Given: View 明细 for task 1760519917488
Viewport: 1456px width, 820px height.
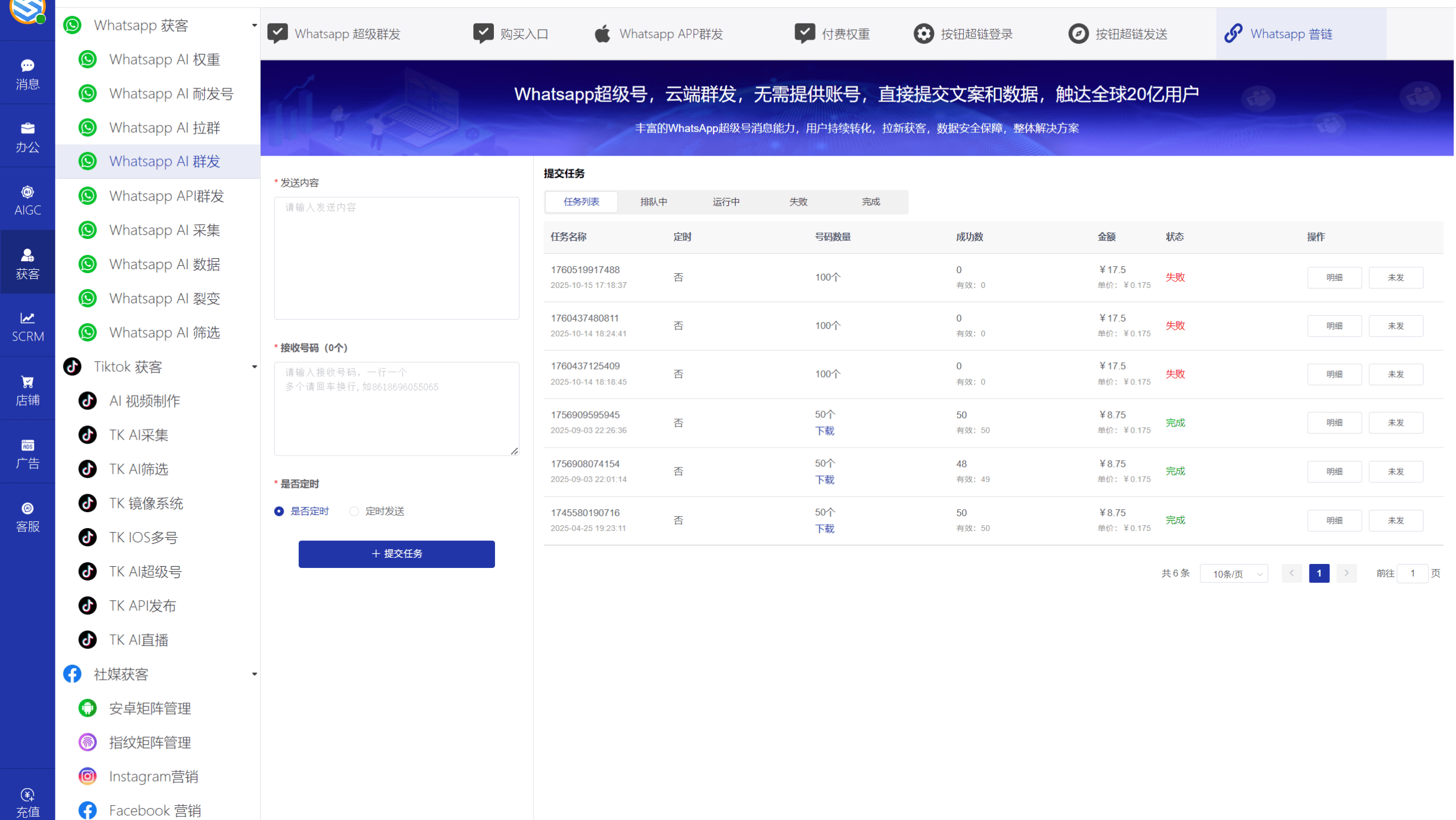Looking at the screenshot, I should click(x=1335, y=277).
